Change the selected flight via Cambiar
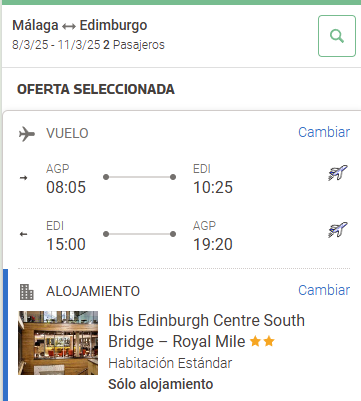The image size is (361, 401). tap(324, 132)
